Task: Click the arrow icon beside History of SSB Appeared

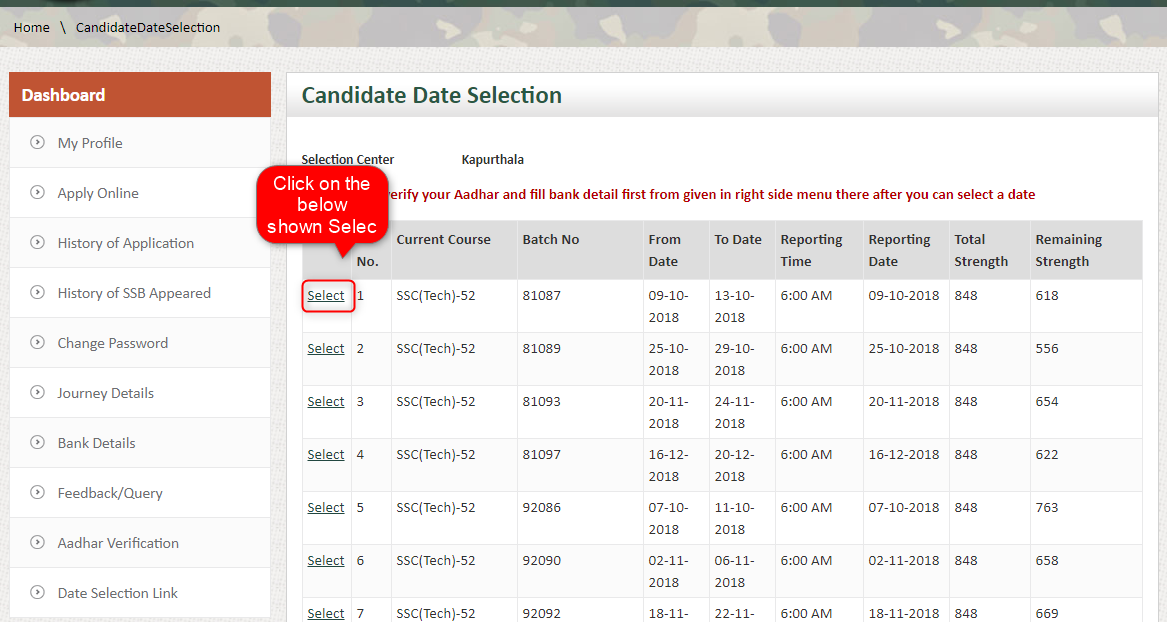Action: pyautogui.click(x=36, y=293)
